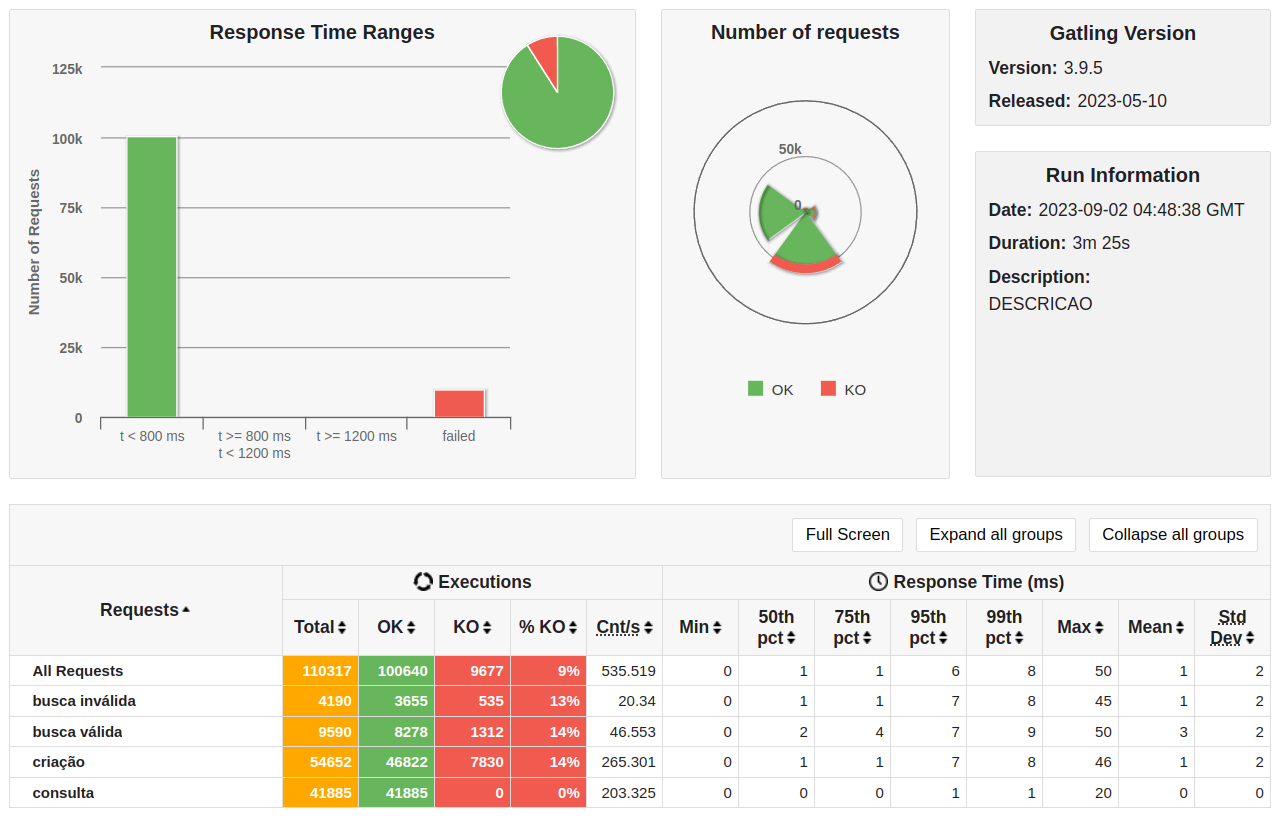Click the Response Time Ranges chart title
This screenshot has width=1275, height=820.
(x=322, y=32)
